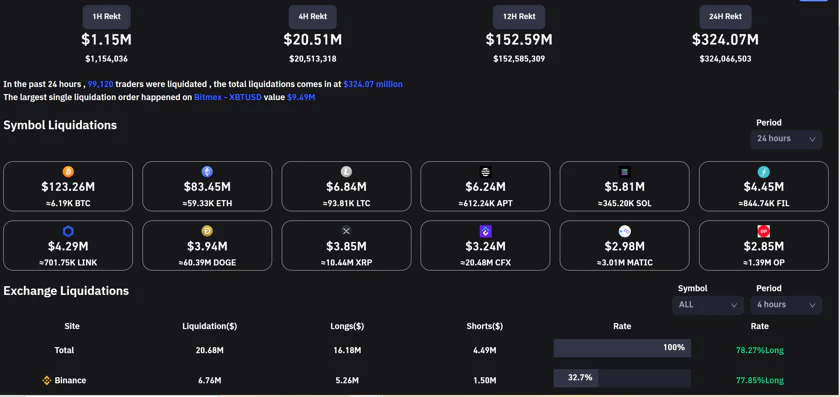Select the 1H Rekt tab
The image size is (840, 397).
(107, 17)
